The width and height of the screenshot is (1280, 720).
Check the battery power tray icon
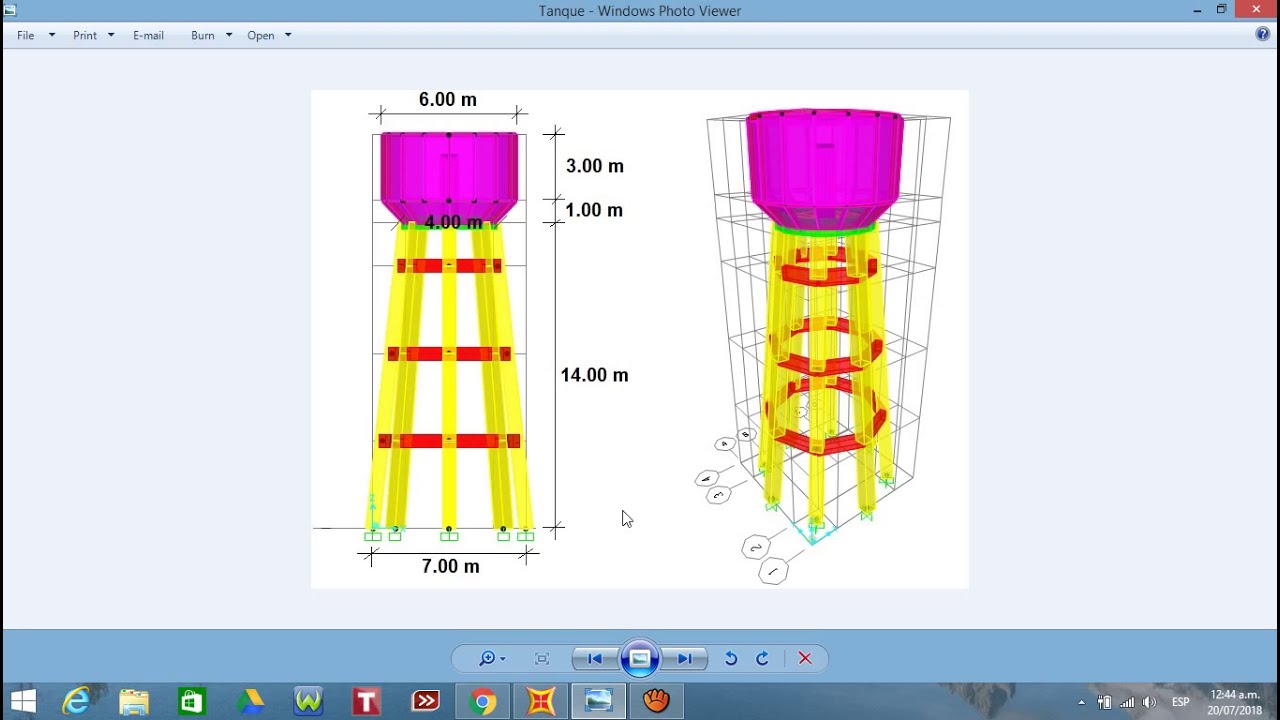(x=1105, y=702)
